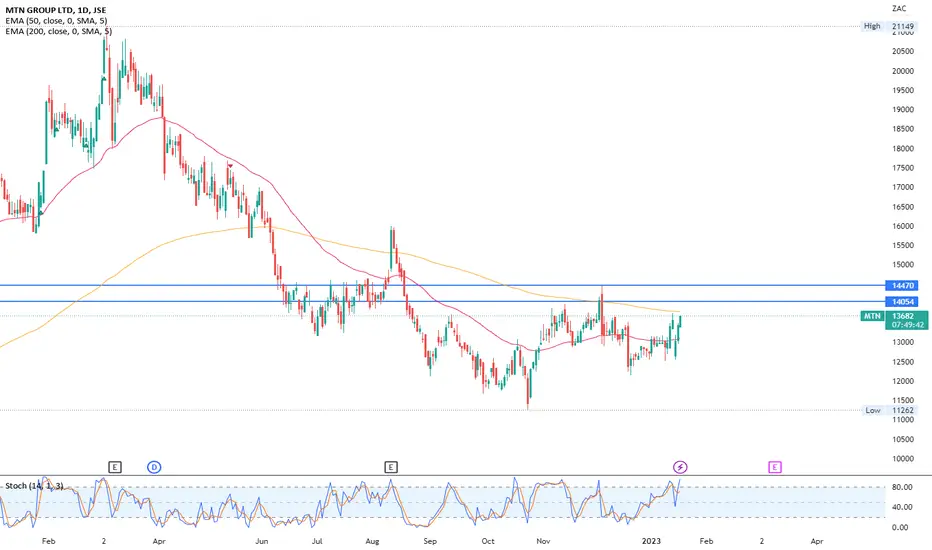Click the 80.00 stochastic scale value
This screenshot has height=550, width=932.
(901, 488)
